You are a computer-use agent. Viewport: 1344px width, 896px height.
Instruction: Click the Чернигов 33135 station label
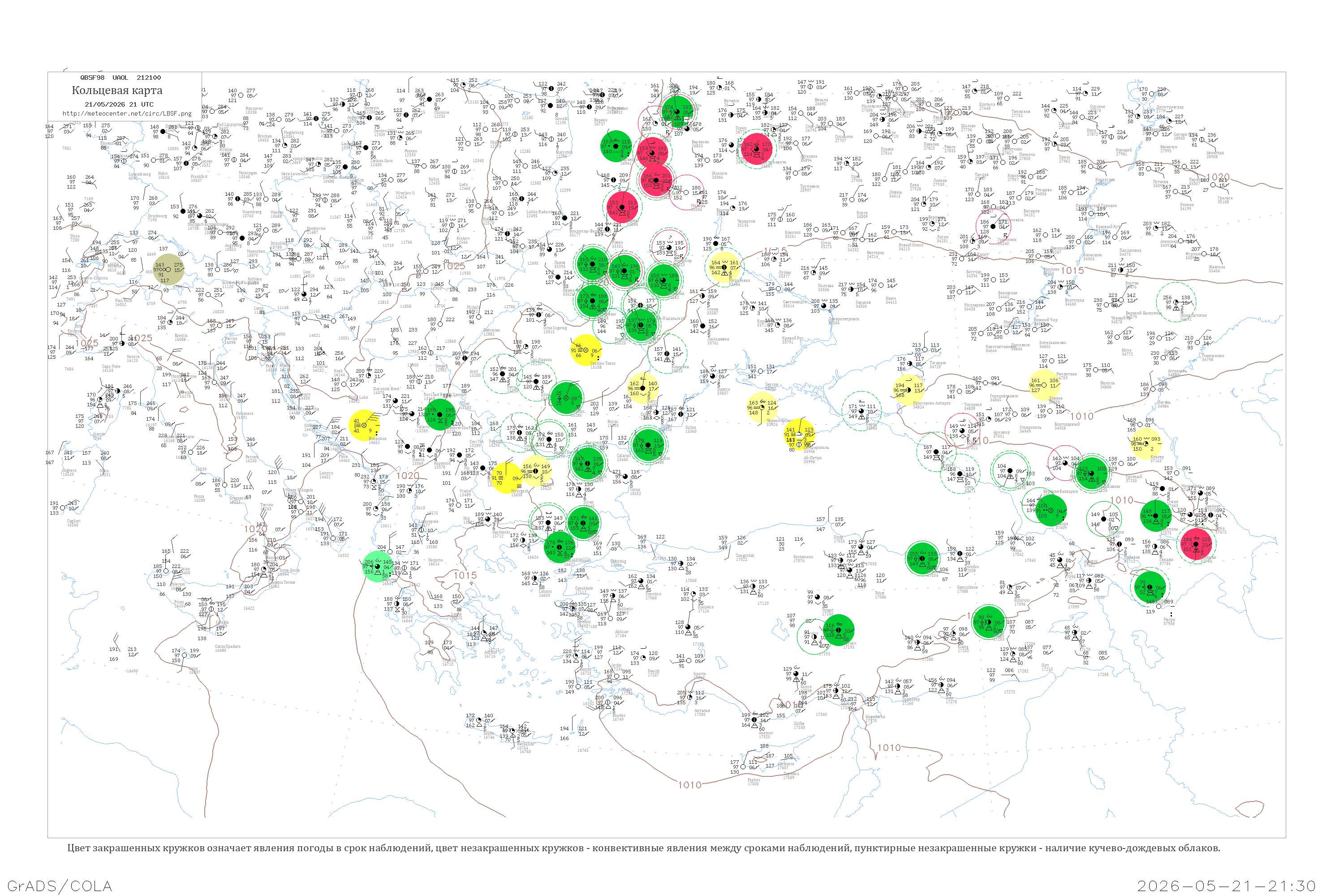(746, 224)
